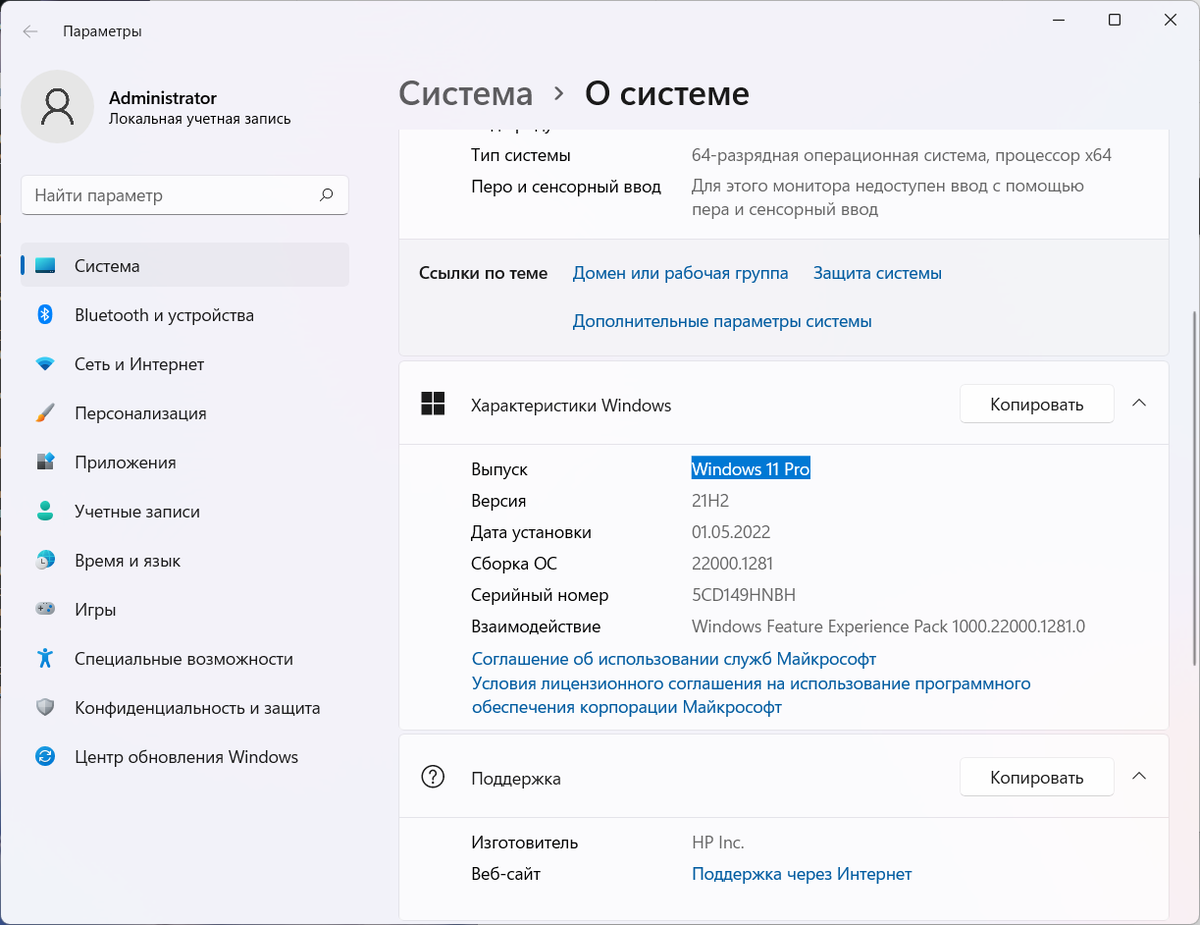Viewport: 1200px width, 925px height.
Task: Open Специальные возможности settings
Action: pyautogui.click(x=183, y=658)
